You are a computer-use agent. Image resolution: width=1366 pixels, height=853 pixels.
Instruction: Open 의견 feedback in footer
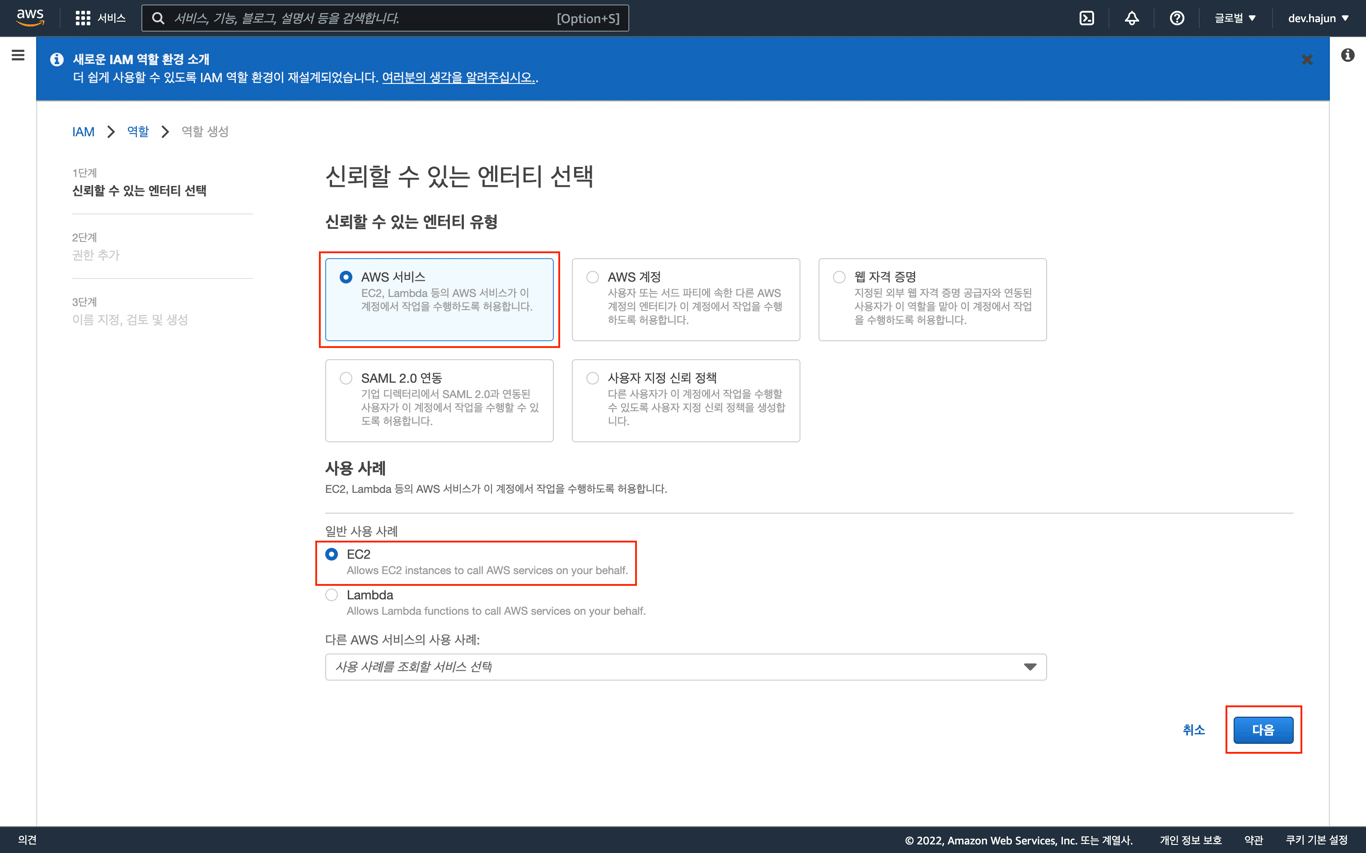click(x=28, y=840)
